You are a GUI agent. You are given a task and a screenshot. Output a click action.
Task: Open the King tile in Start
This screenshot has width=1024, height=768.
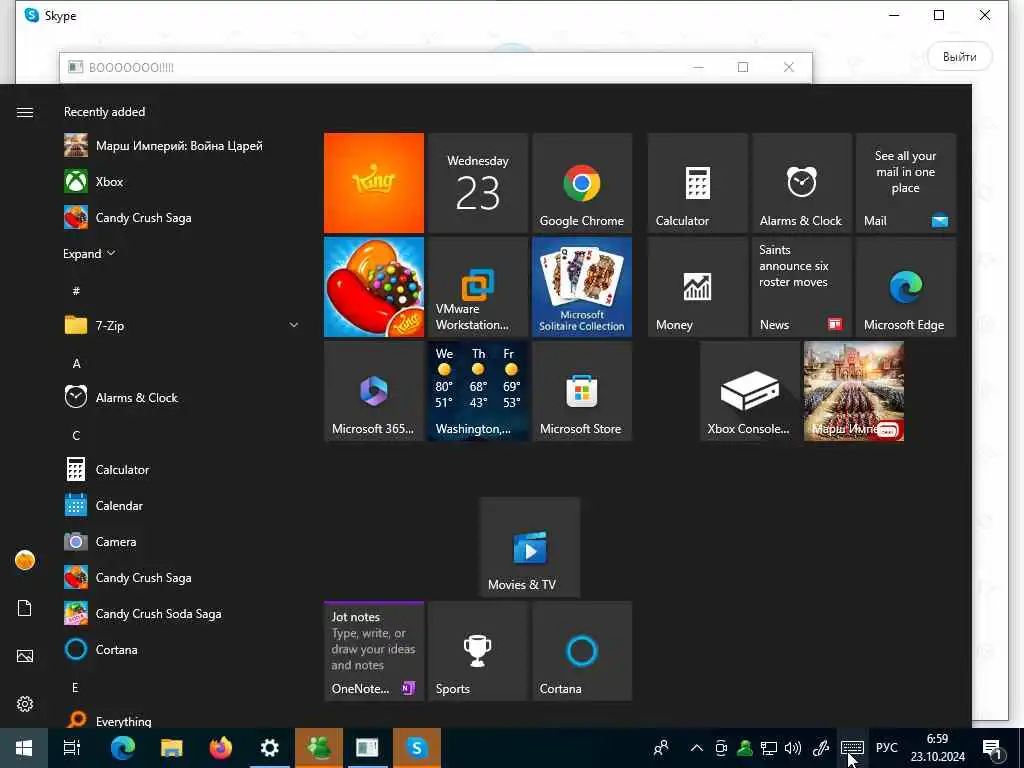(x=374, y=183)
